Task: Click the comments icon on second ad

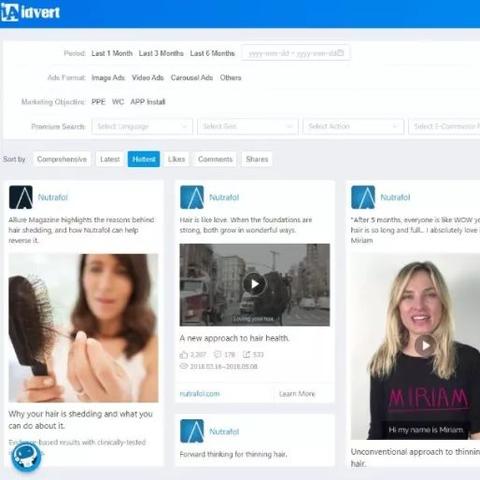Action: pyautogui.click(x=217, y=354)
